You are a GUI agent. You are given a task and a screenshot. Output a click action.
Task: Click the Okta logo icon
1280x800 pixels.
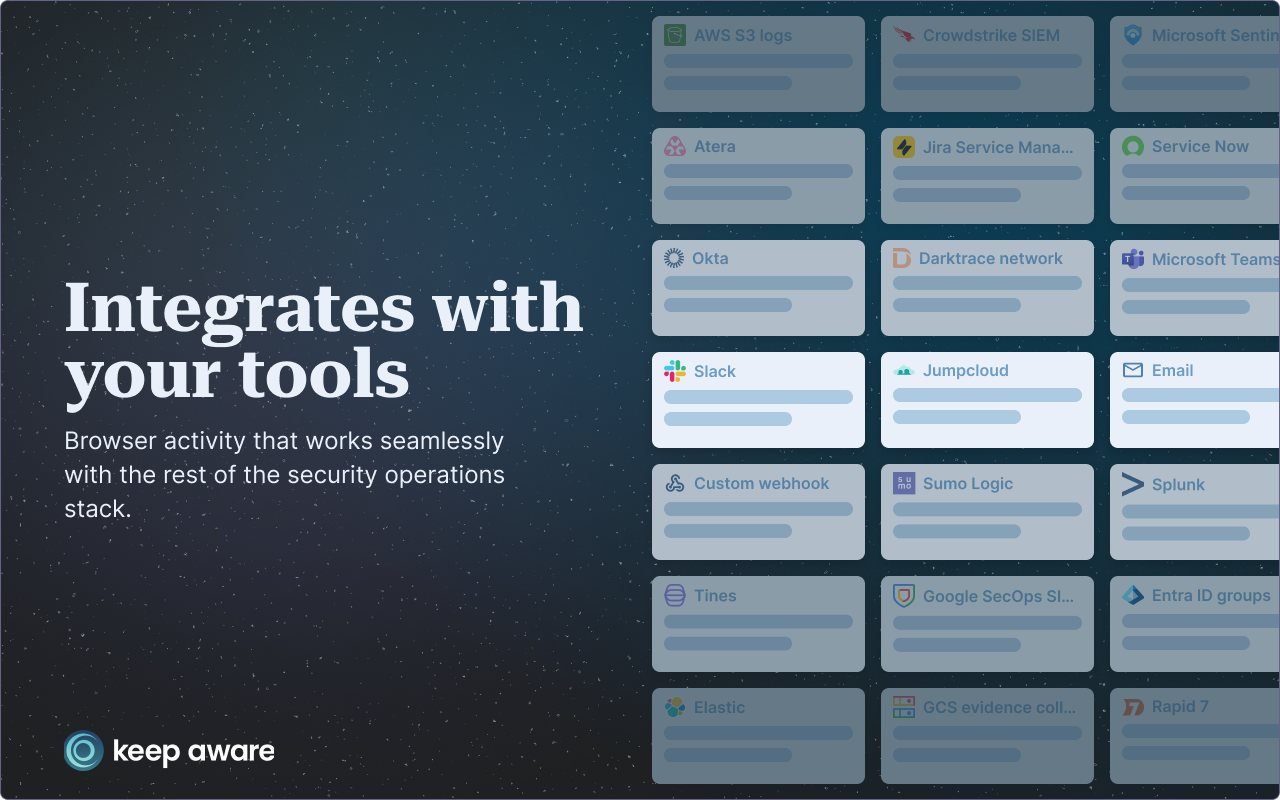(x=674, y=258)
